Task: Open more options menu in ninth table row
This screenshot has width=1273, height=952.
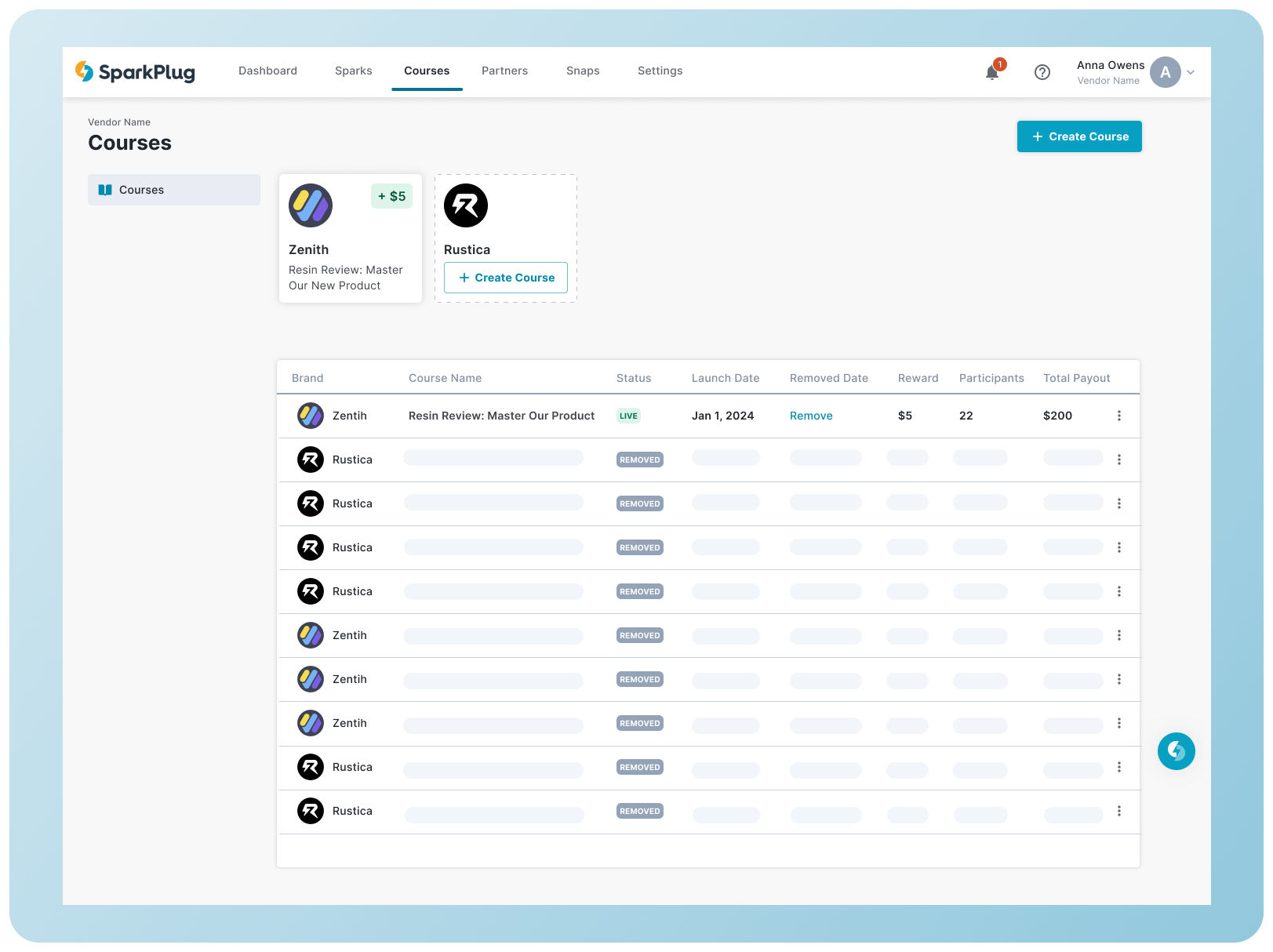Action: pyautogui.click(x=1119, y=767)
